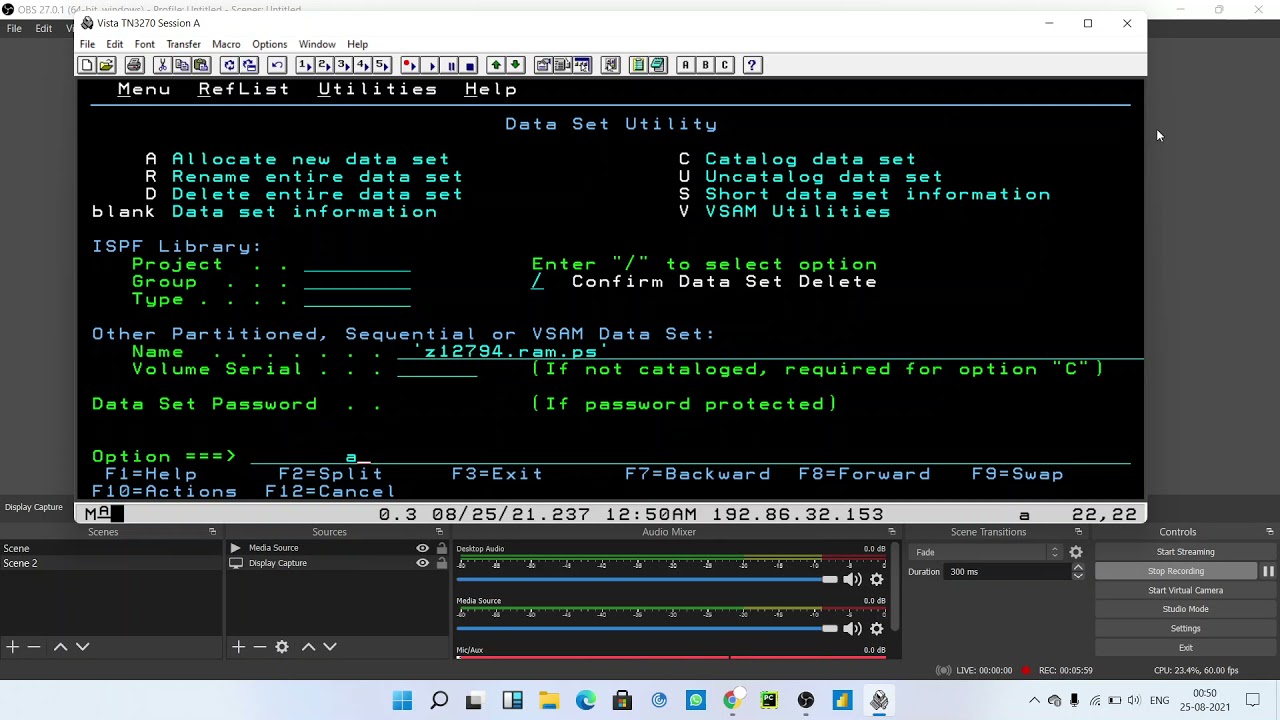Viewport: 1280px width, 720px height.
Task: Click the New session icon in Vista toolbar
Action: 87,65
